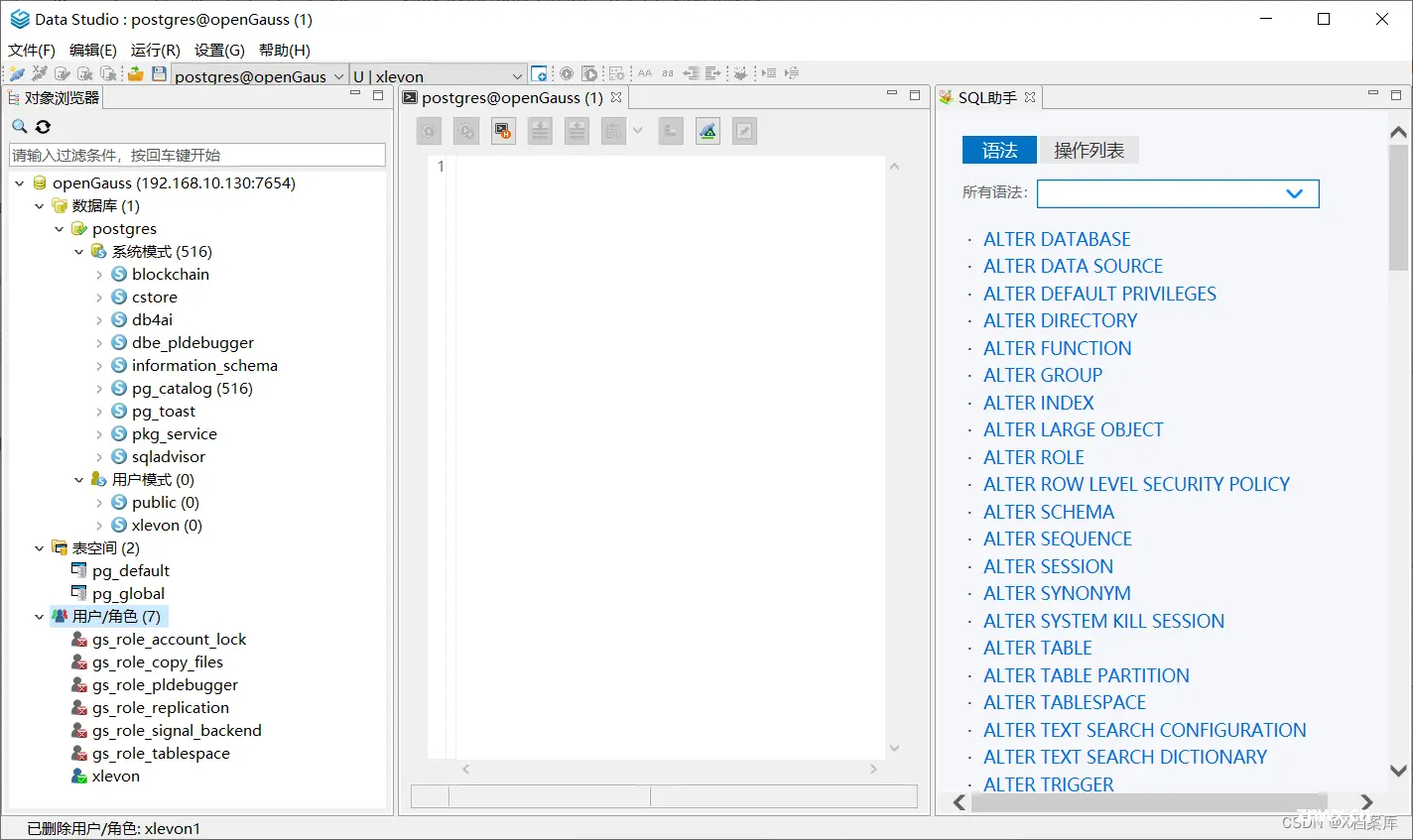This screenshot has width=1413, height=840.
Task: Click the remove connection icon in toolbar
Action: click(x=39, y=74)
